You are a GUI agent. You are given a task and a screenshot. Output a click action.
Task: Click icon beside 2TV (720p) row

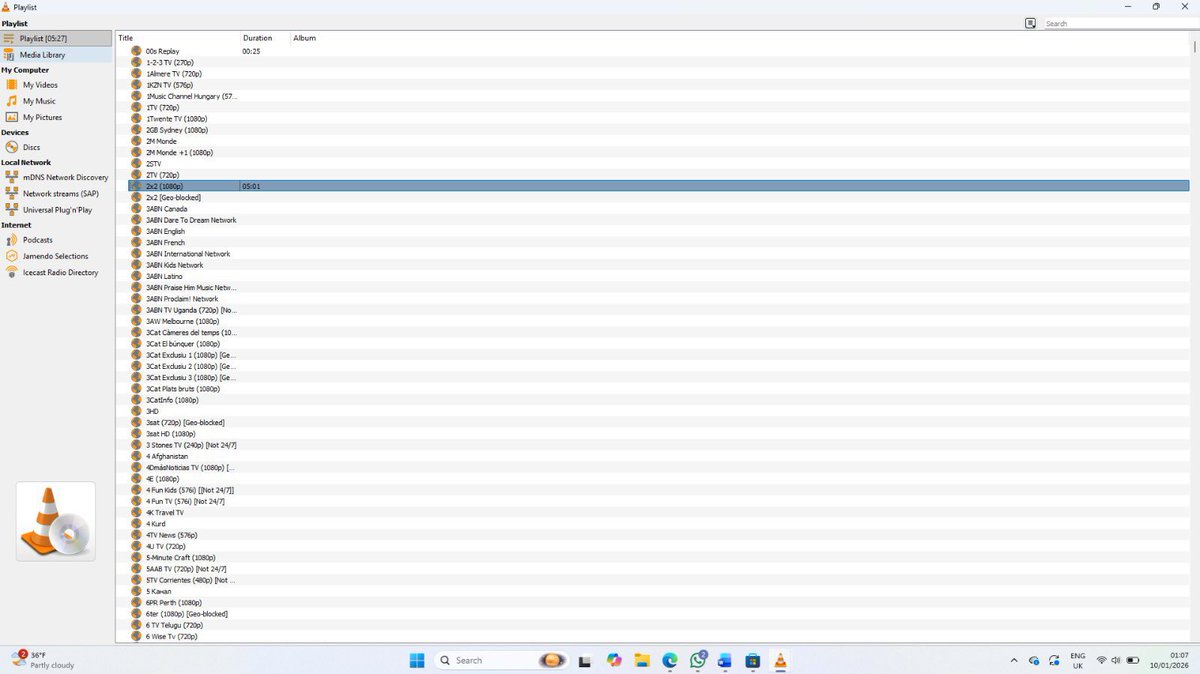[137, 175]
